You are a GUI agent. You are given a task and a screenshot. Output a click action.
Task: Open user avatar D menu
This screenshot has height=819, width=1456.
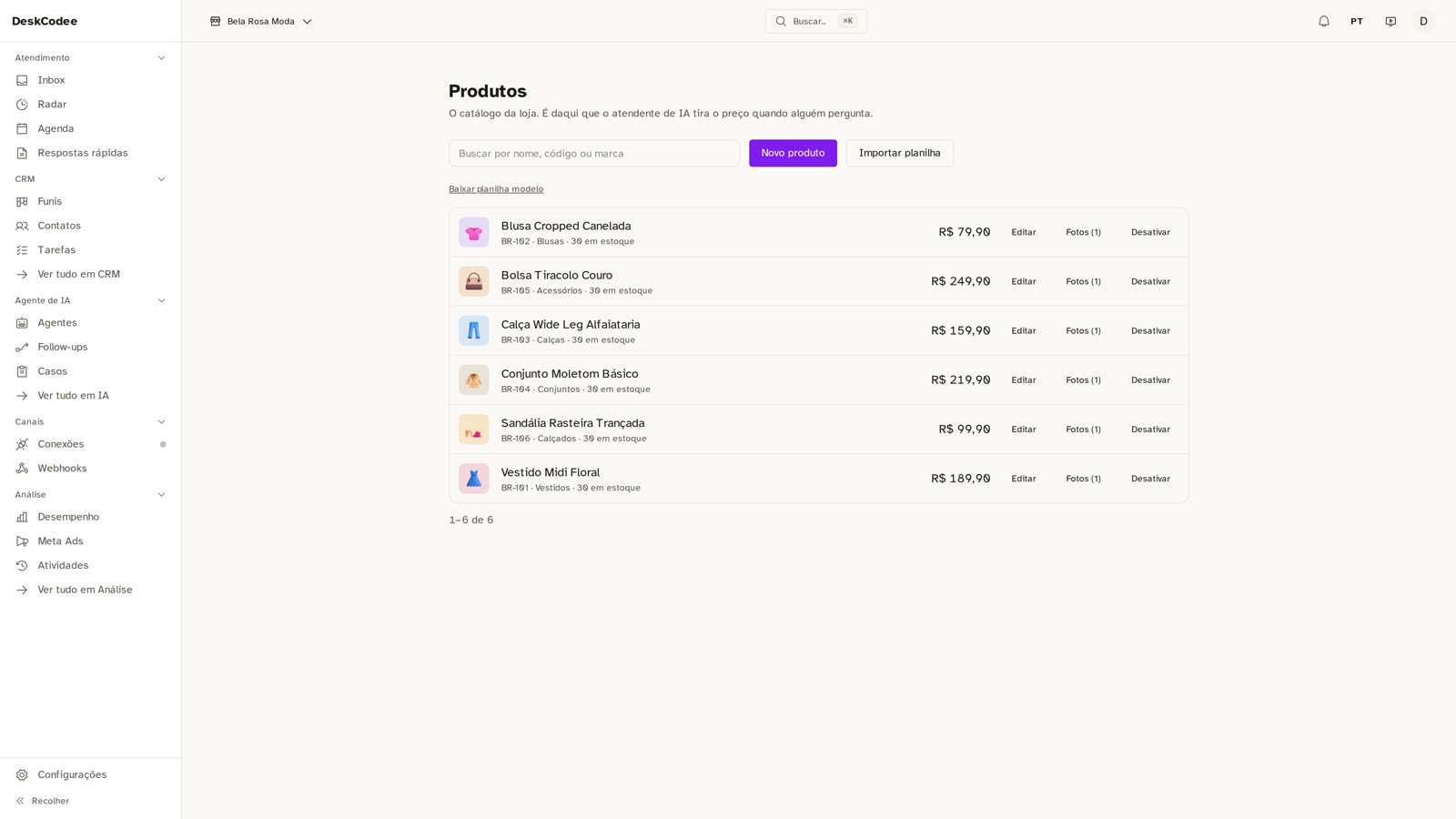pos(1424,21)
